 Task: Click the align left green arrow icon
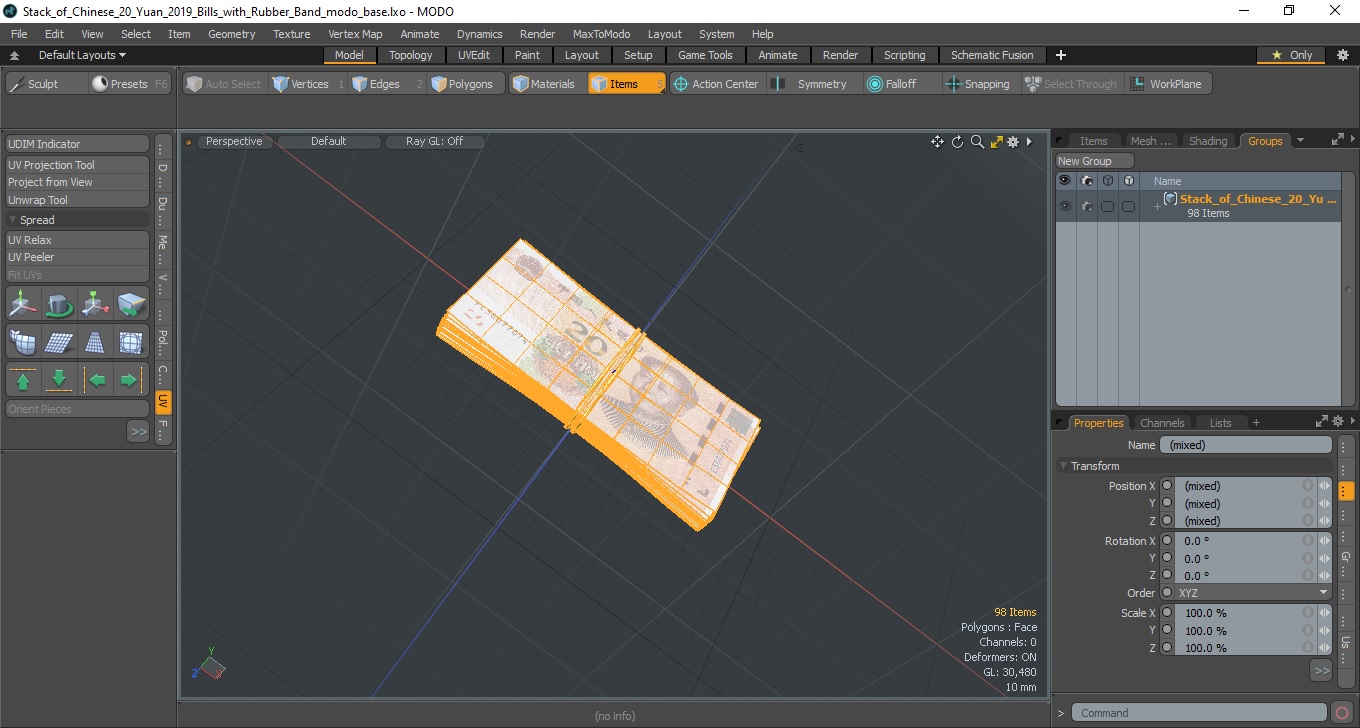tap(95, 380)
